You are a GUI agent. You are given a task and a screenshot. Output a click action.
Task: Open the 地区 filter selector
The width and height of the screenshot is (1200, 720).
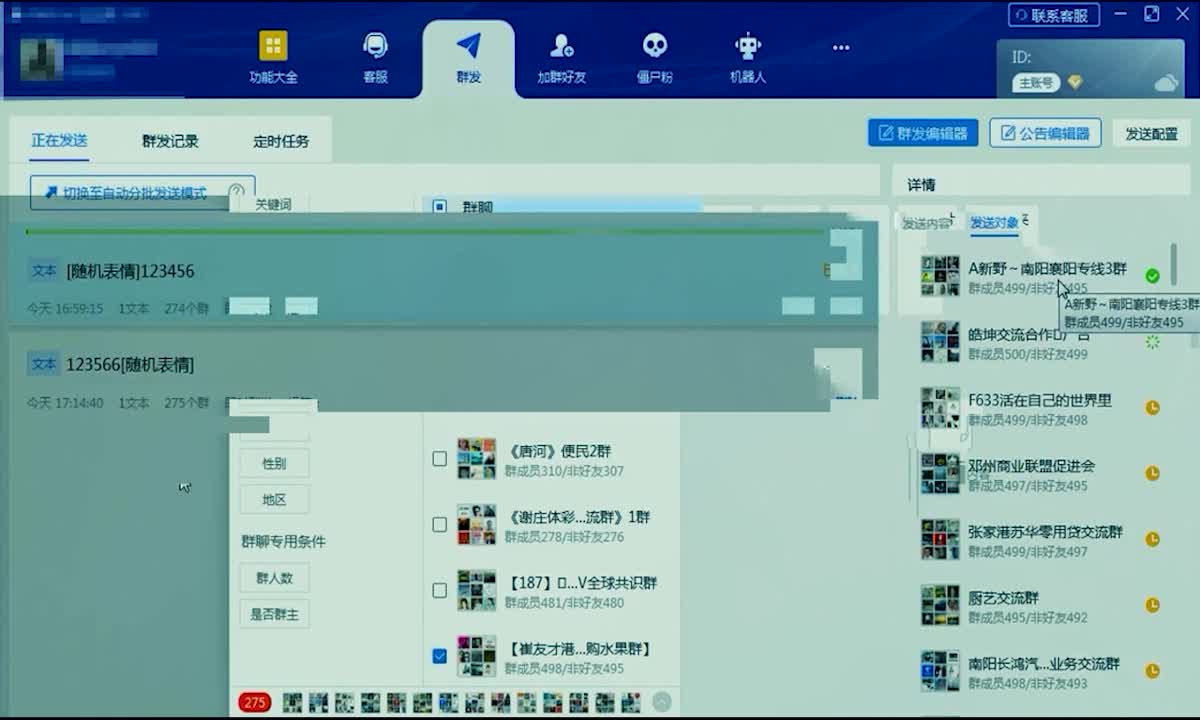[x=273, y=499]
